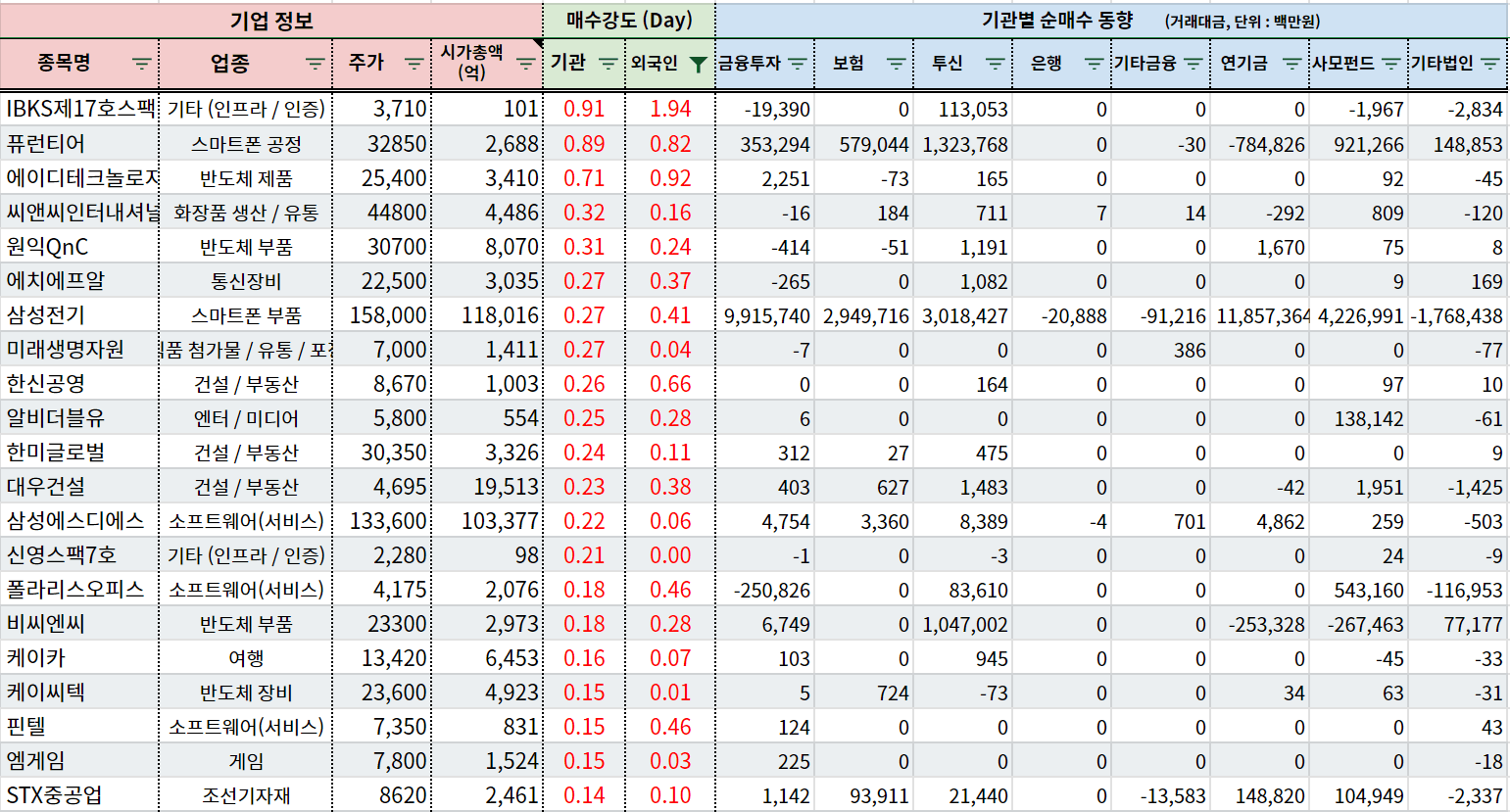Select the 삼성에스디에스 stock name cell

pyautogui.click(x=79, y=521)
